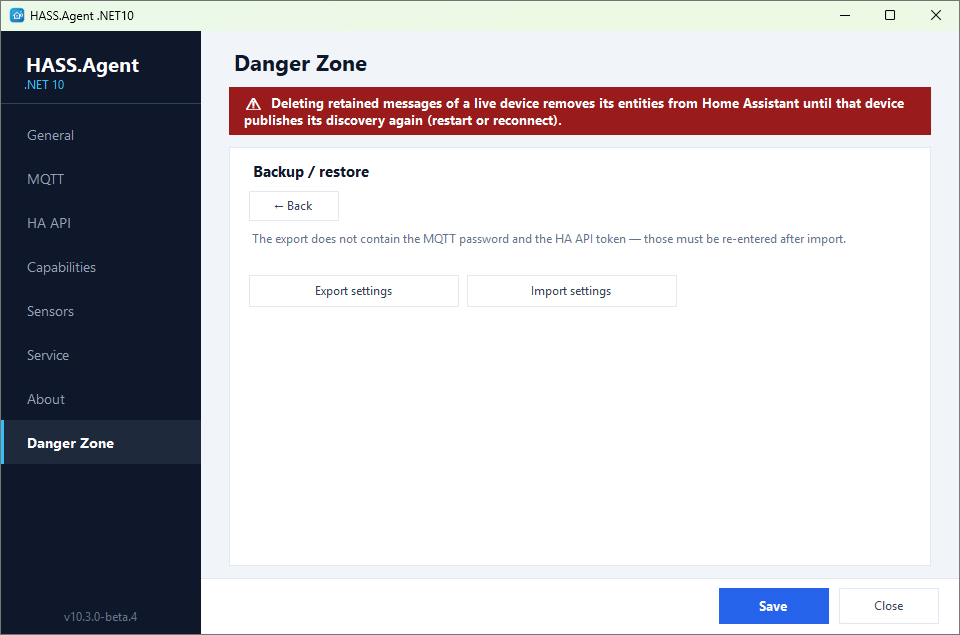
Task: Go to Capabilities in the sidebar
Action: click(101, 268)
